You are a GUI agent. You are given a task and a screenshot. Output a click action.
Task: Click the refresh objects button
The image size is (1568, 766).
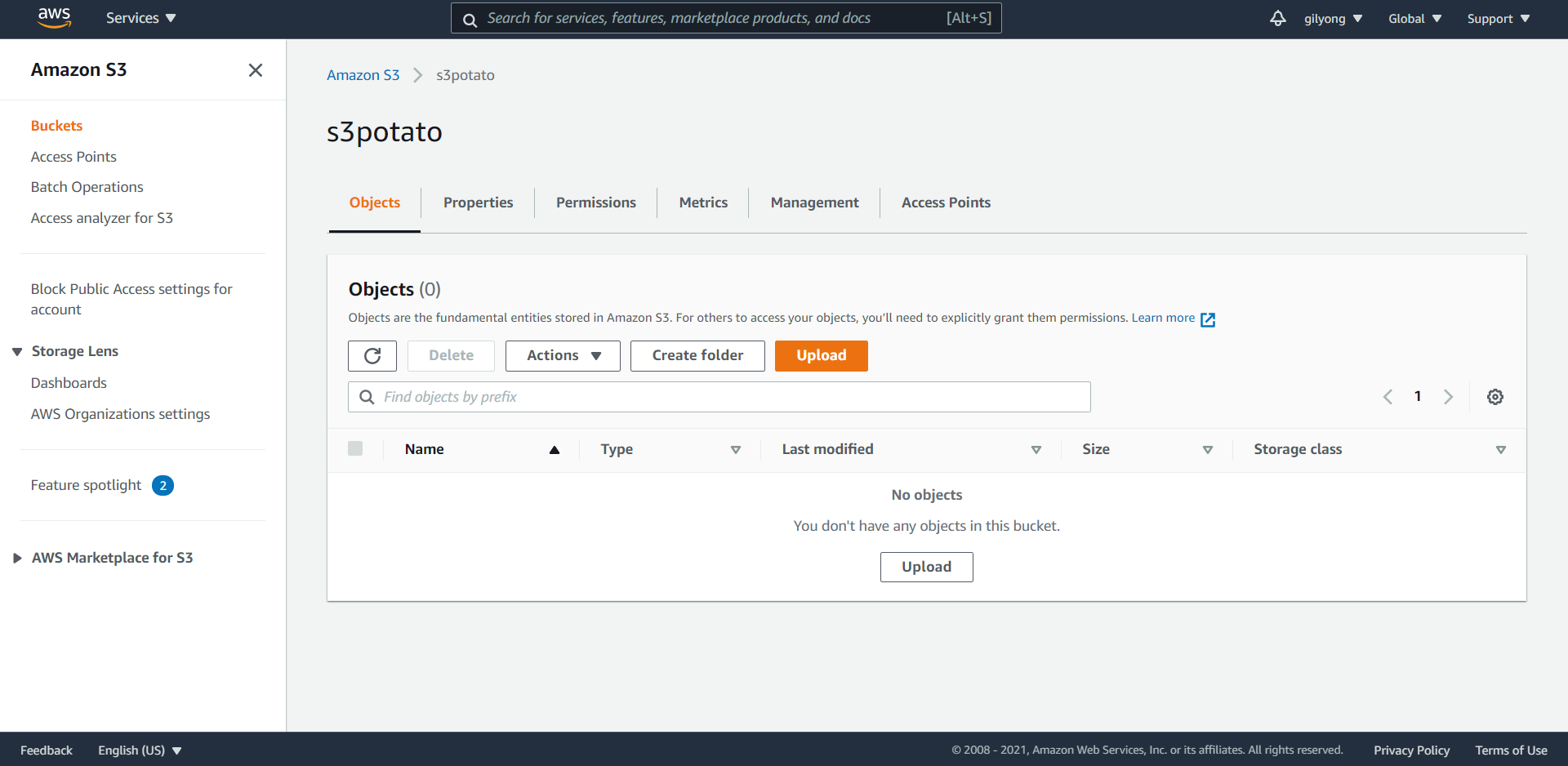click(x=372, y=356)
